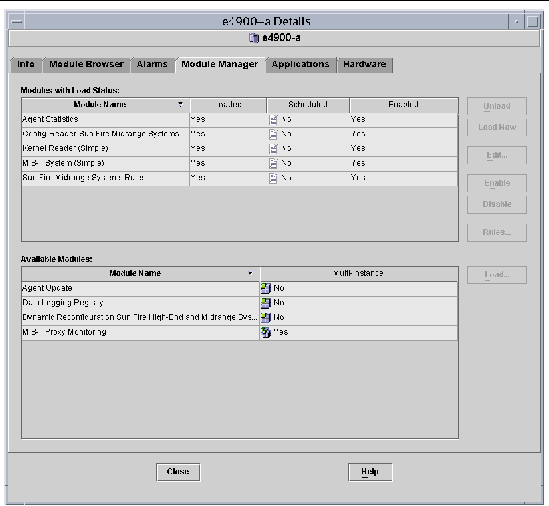Click the schedule icon in Config Reader row
The image size is (549, 506).
point(273,134)
